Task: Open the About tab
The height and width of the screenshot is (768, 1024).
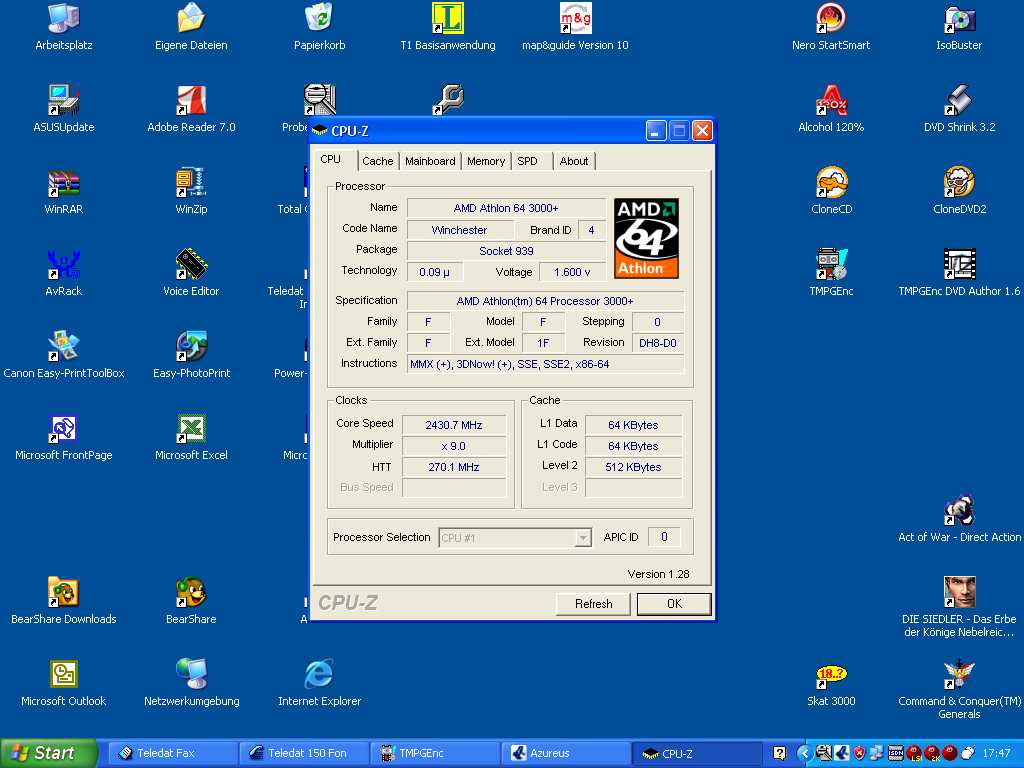Action: tap(573, 161)
